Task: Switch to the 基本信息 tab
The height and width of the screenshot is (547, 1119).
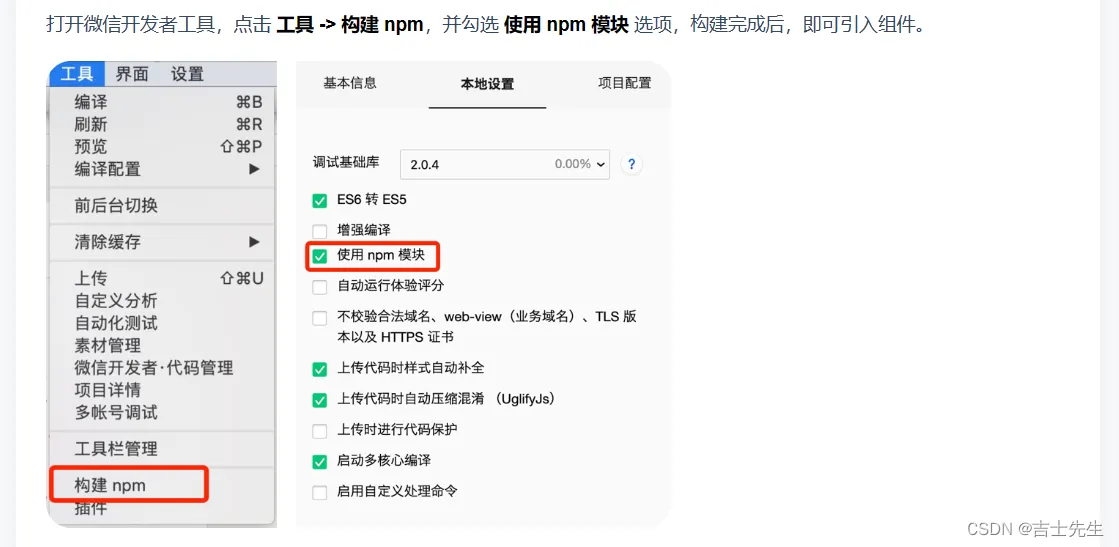Action: tap(350, 83)
